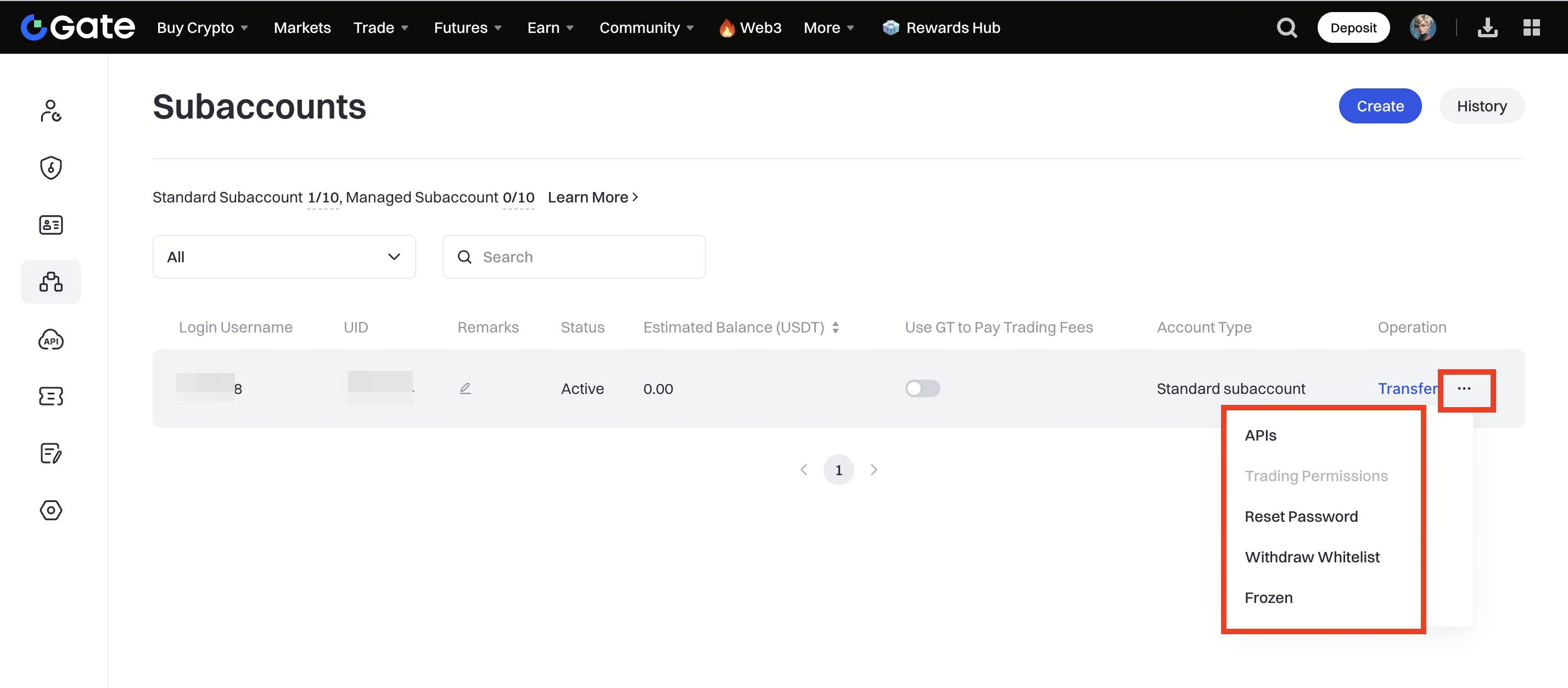Click the user avatar profile picture
This screenshot has height=688, width=1568.
click(1423, 27)
